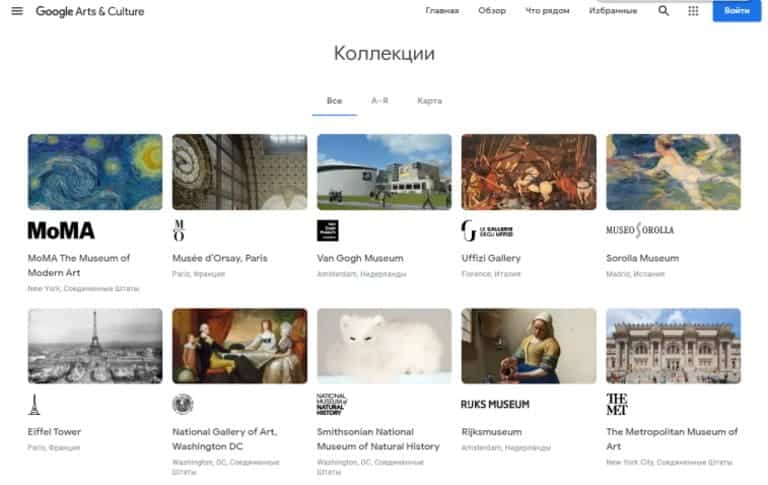
Task: Open The Metropolitan Museum of Art title
Action: (672, 439)
